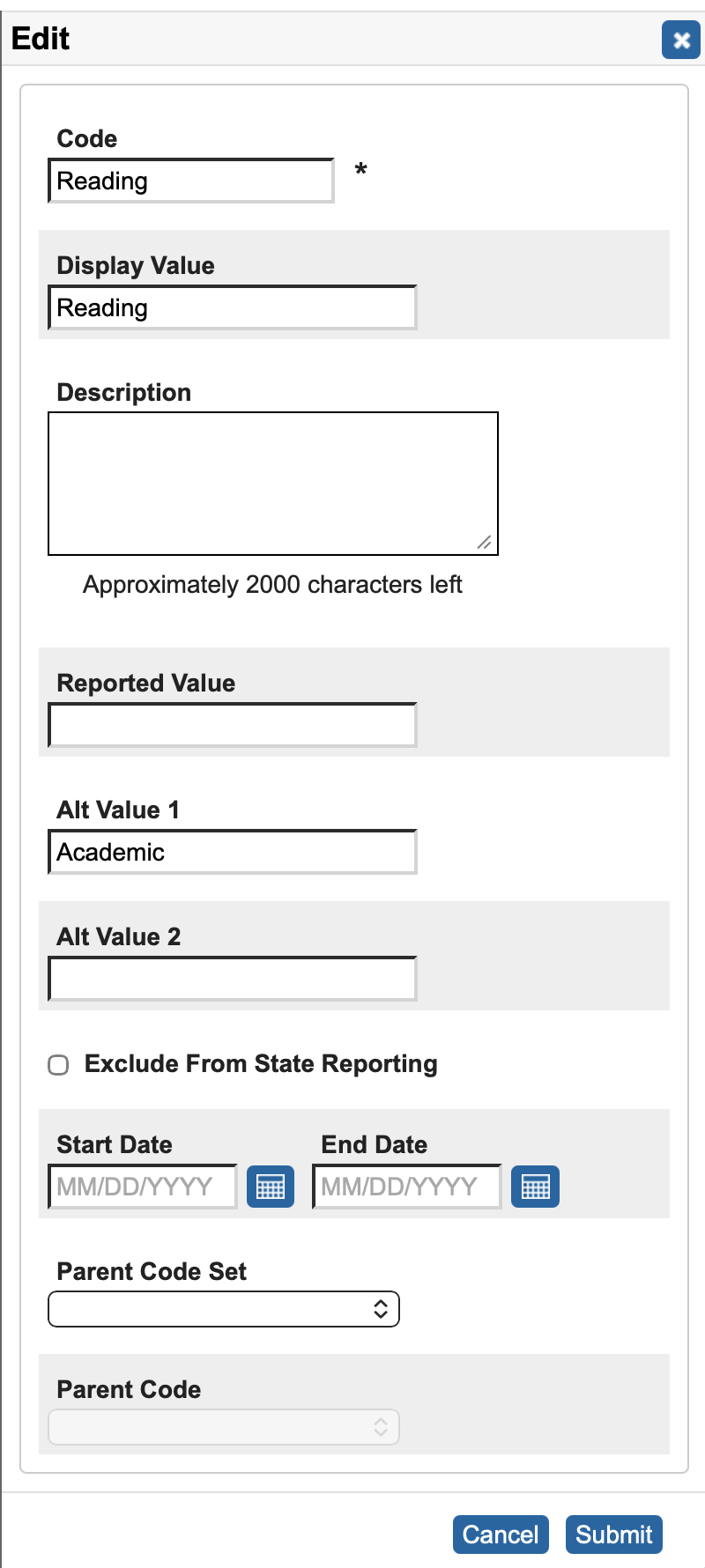The image size is (705, 1568).
Task: Click the Parent Code Set label
Action: point(152,1272)
